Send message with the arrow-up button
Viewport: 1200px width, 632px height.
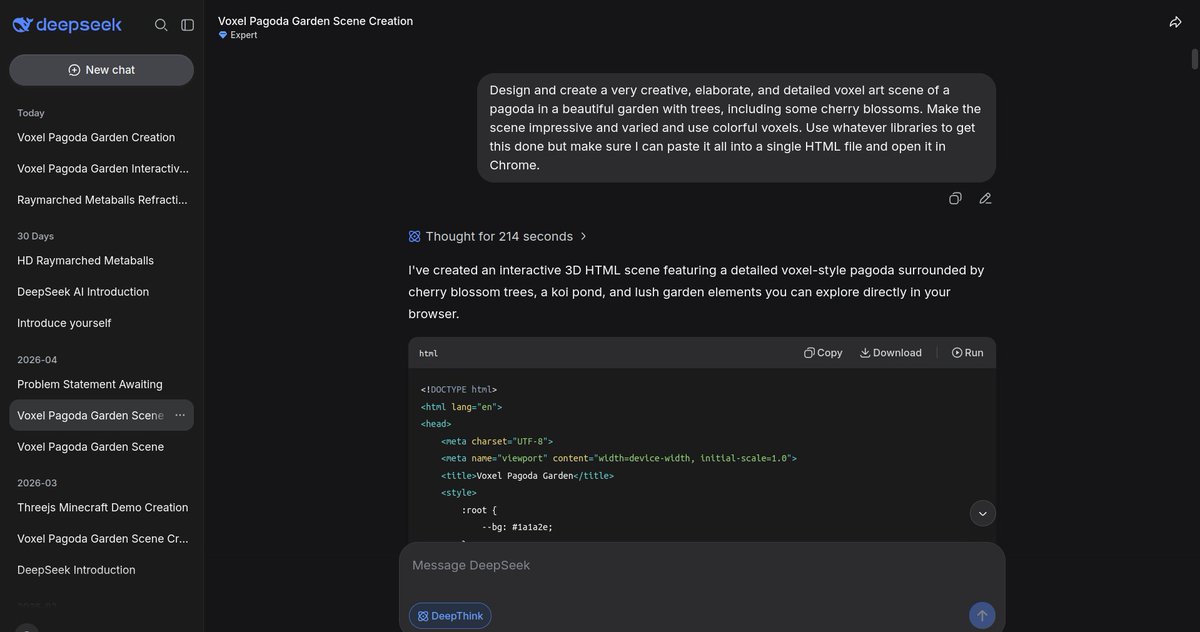point(982,616)
